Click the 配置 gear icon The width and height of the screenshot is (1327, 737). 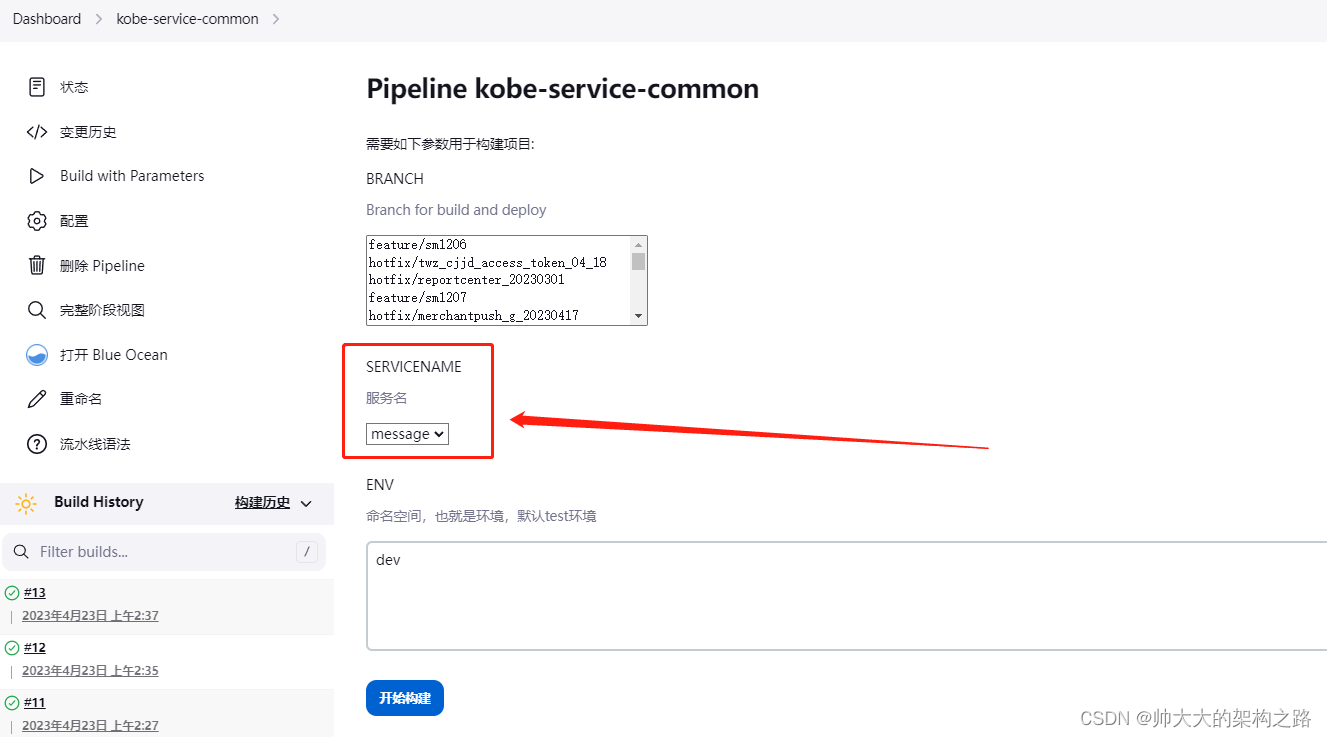(x=37, y=221)
